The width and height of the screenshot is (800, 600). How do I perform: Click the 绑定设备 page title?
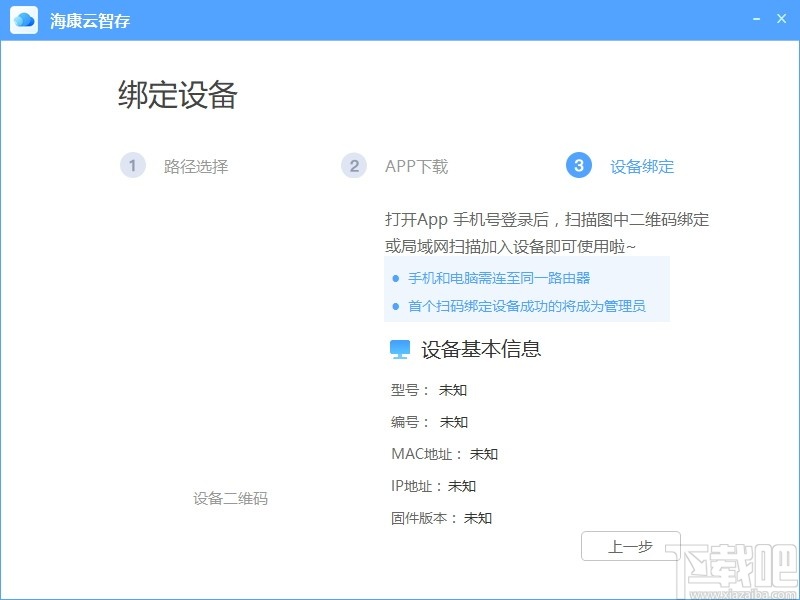pyautogui.click(x=180, y=94)
